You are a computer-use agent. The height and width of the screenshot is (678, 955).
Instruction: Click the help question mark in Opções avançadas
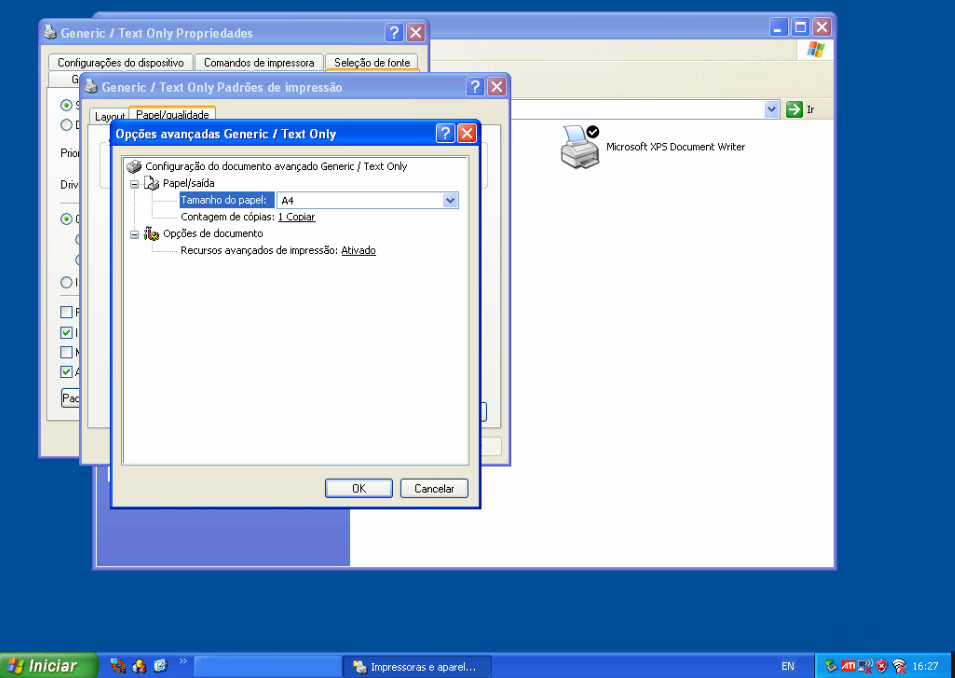(446, 134)
